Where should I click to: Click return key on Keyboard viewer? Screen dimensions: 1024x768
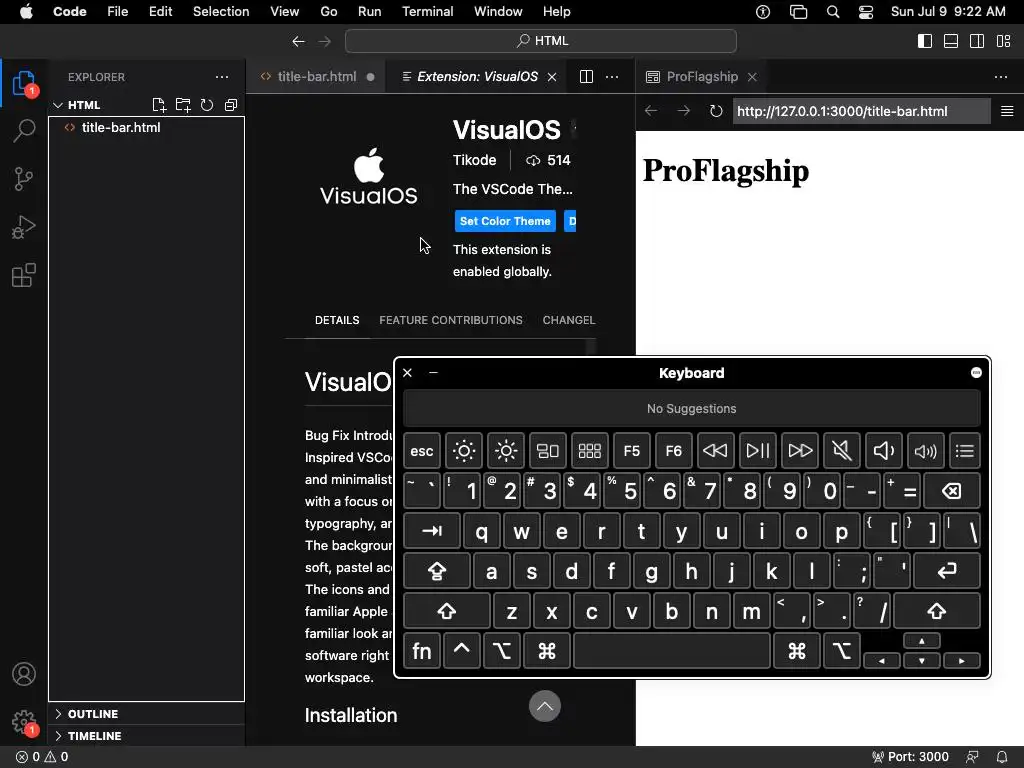click(947, 571)
